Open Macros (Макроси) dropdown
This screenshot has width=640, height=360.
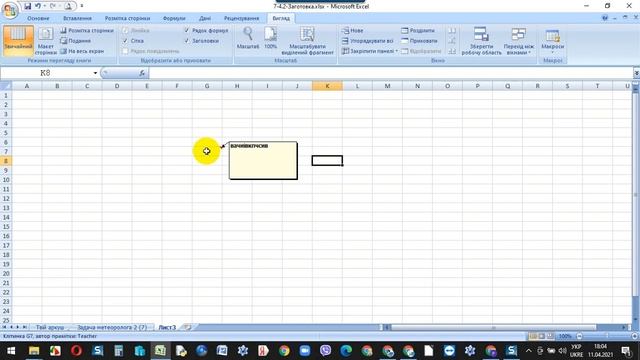click(552, 40)
